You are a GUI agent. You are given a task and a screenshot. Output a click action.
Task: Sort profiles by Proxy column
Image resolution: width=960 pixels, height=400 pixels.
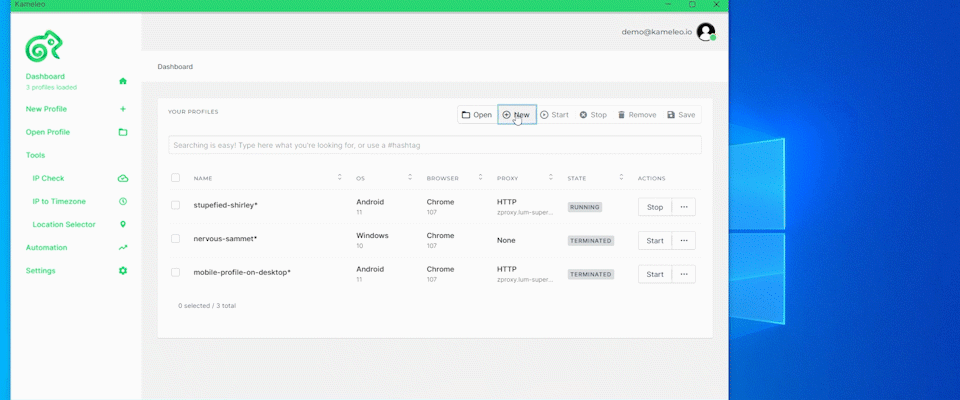(x=551, y=178)
